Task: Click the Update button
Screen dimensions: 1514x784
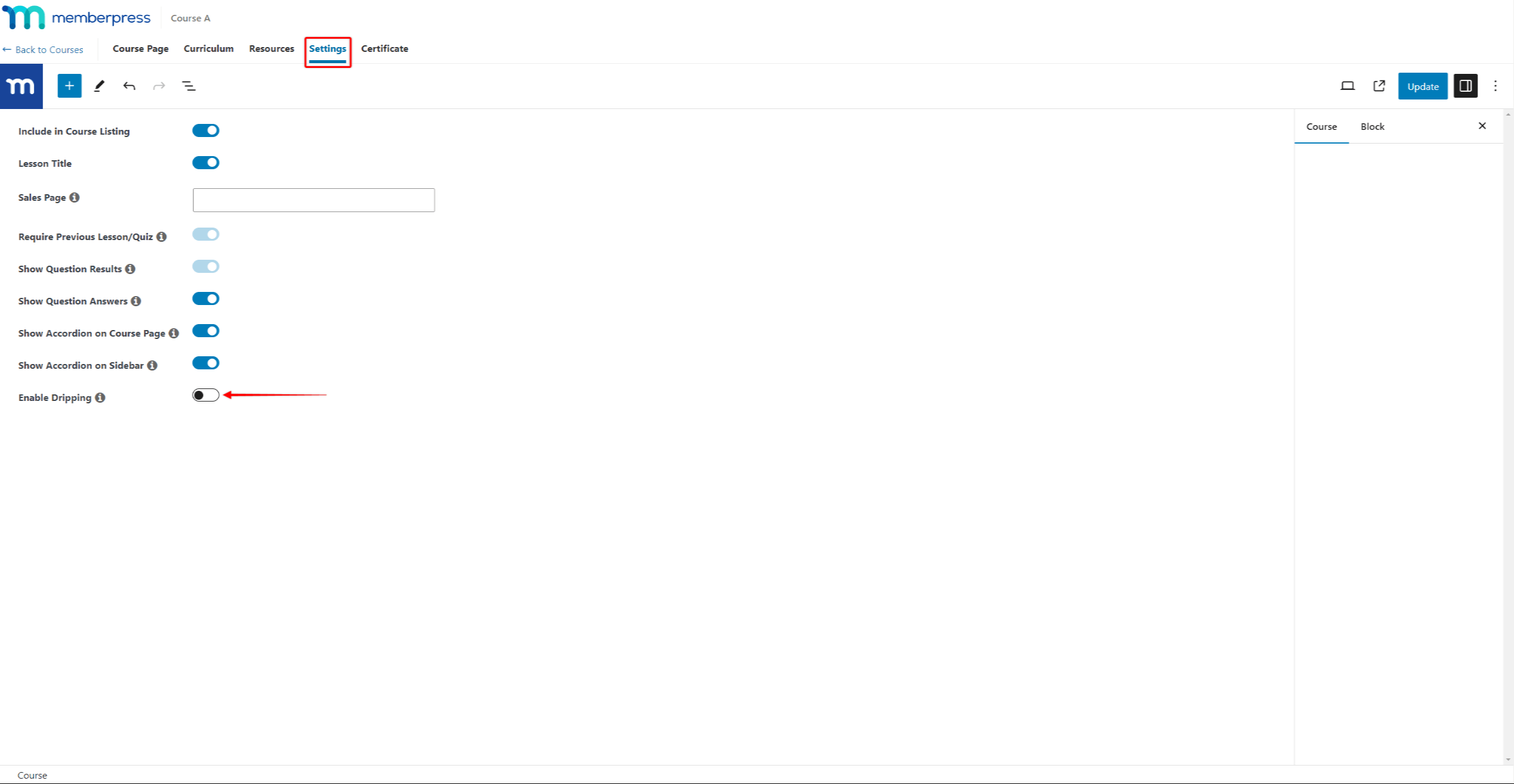Action: click(x=1423, y=86)
